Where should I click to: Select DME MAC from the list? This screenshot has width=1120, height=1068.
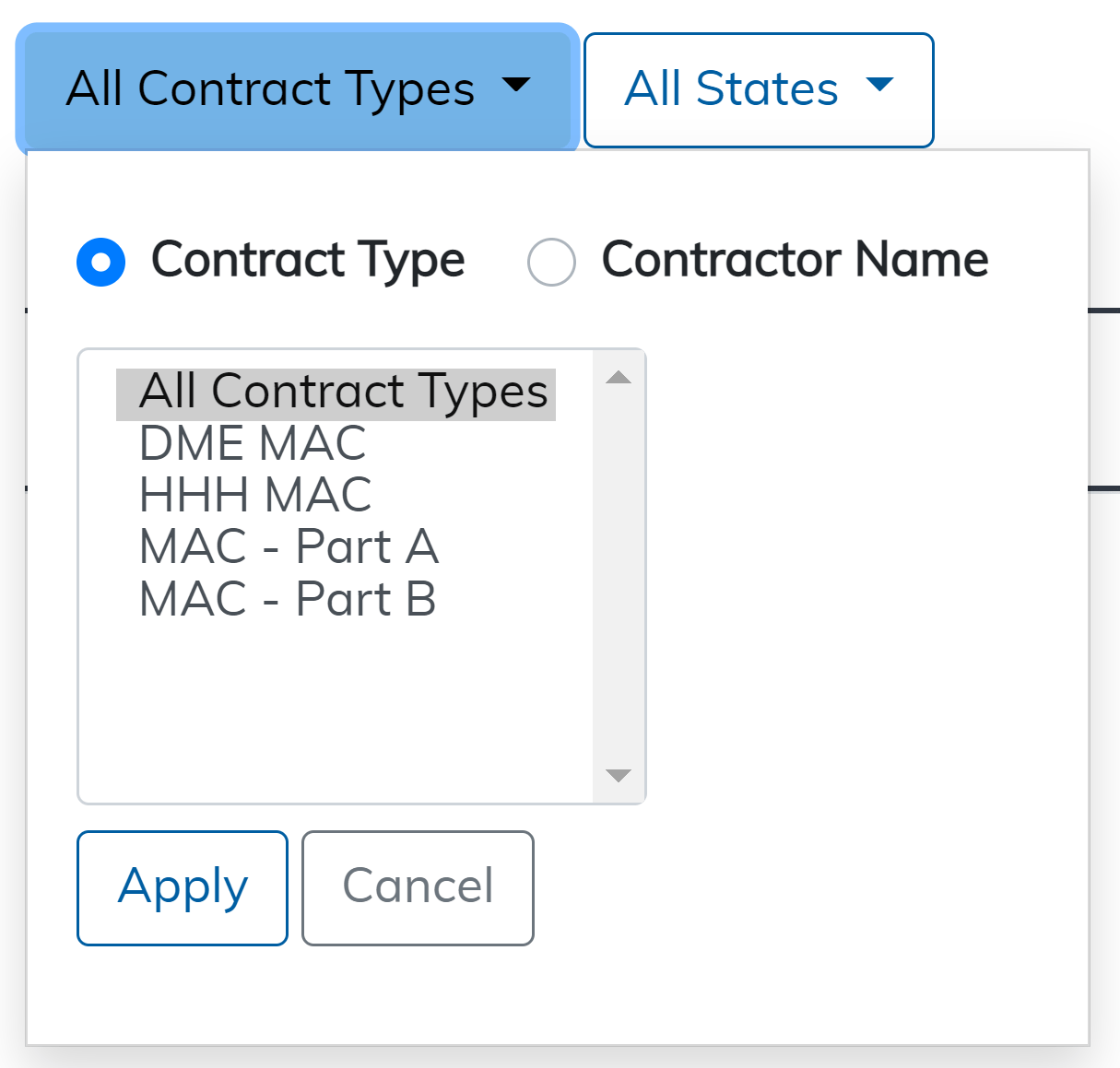coord(253,443)
